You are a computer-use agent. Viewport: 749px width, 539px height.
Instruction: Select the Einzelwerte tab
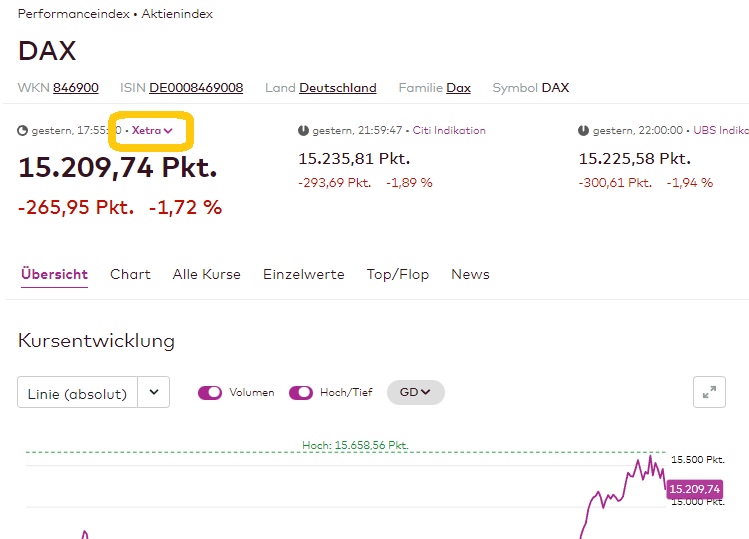(303, 274)
